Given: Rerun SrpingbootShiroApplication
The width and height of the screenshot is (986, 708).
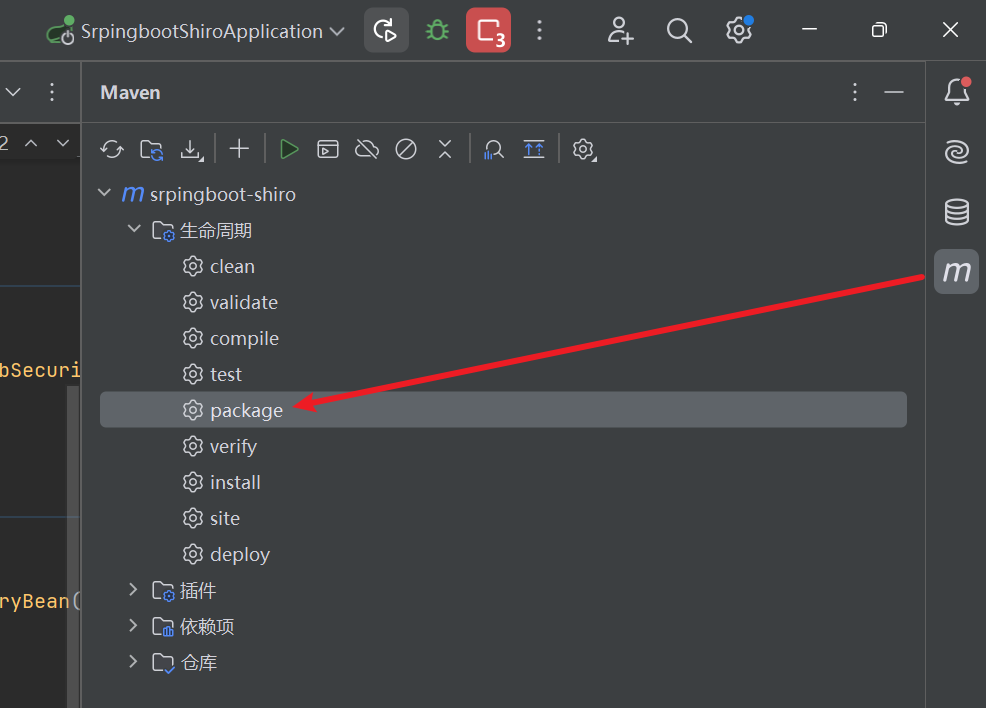Looking at the screenshot, I should [x=386, y=30].
